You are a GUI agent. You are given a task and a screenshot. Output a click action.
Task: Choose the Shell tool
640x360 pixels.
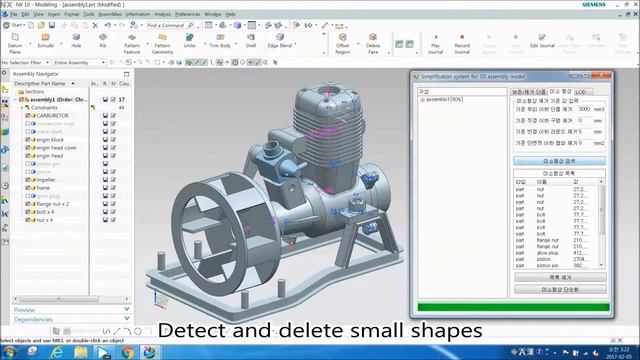coord(250,41)
